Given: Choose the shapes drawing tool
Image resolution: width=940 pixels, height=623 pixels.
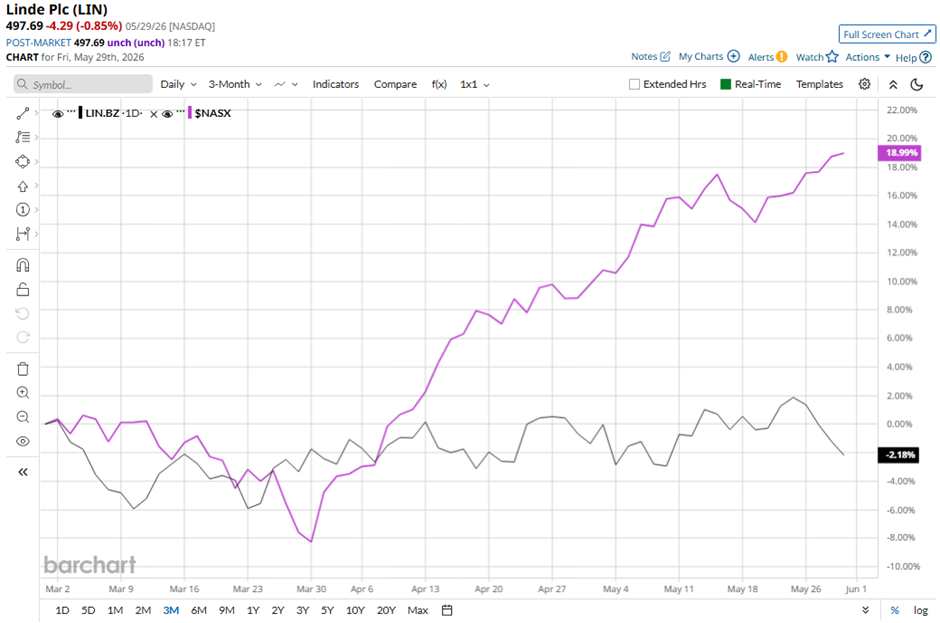Looking at the screenshot, I should [23, 162].
